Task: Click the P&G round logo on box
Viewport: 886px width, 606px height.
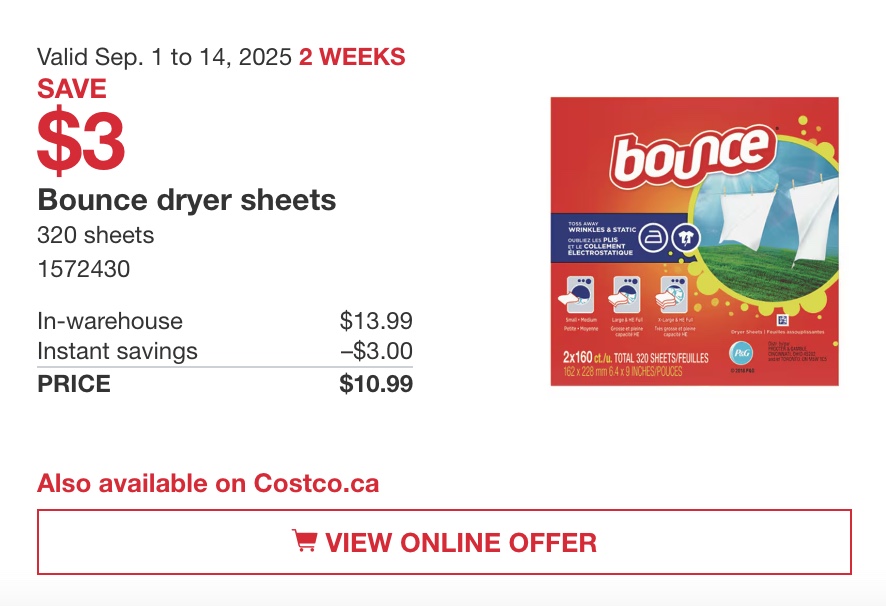Action: [740, 353]
